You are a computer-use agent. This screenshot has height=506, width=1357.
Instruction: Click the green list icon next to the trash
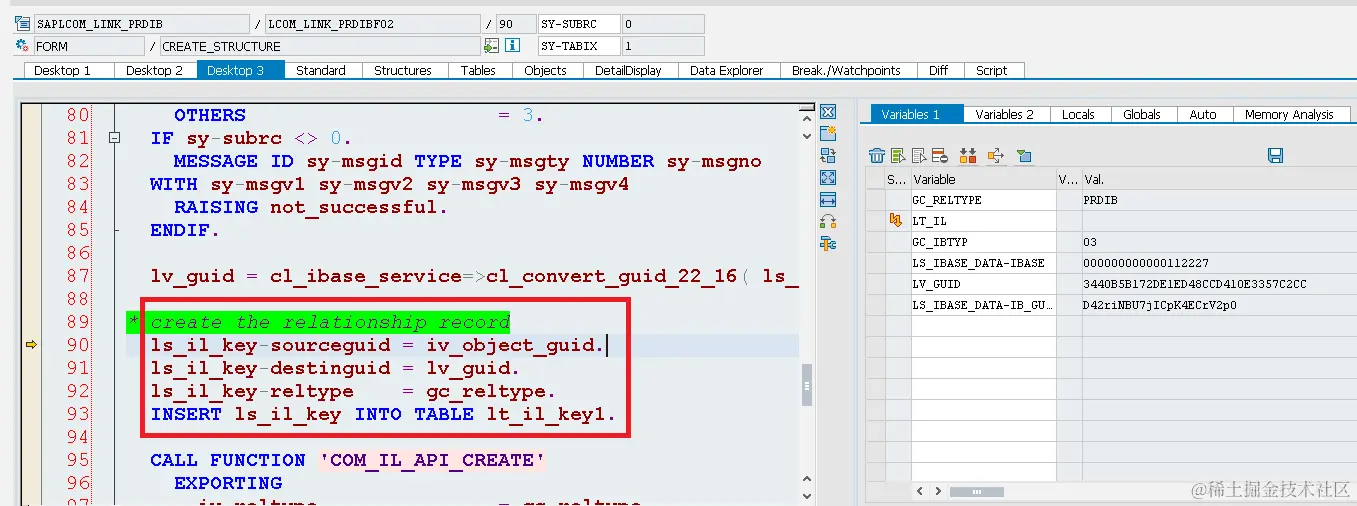tap(898, 155)
